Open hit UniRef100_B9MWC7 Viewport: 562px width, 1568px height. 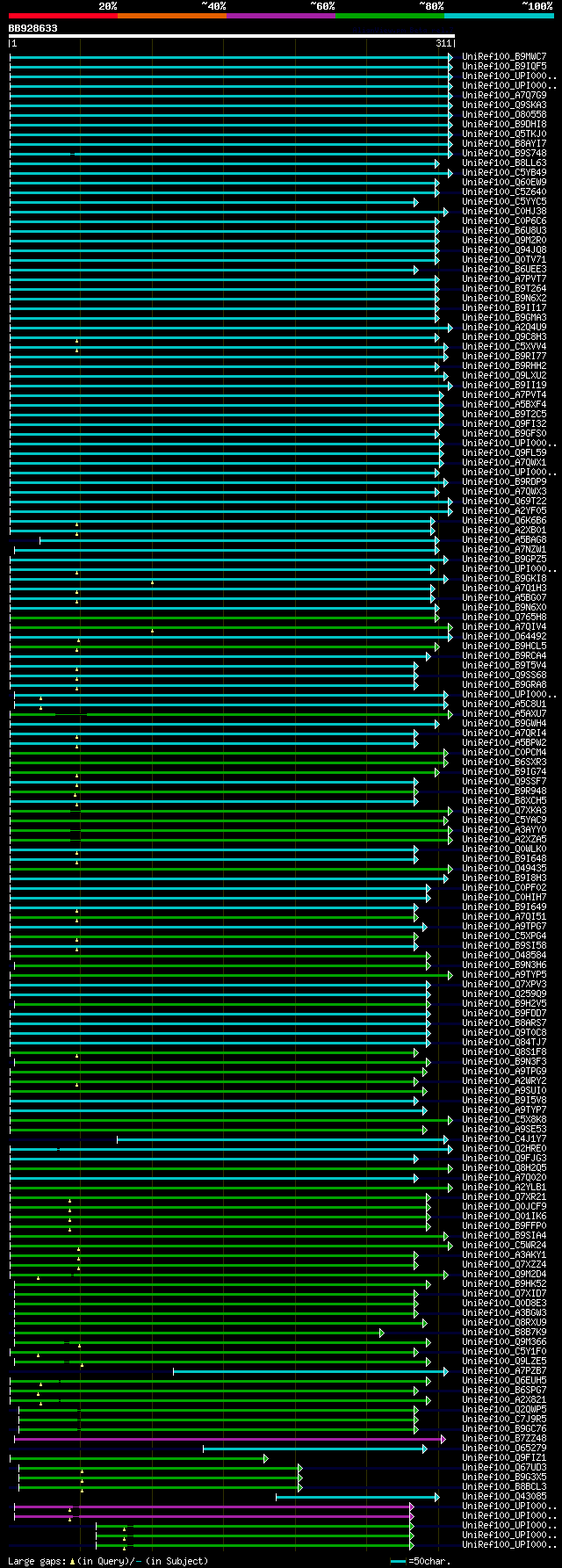(x=504, y=57)
